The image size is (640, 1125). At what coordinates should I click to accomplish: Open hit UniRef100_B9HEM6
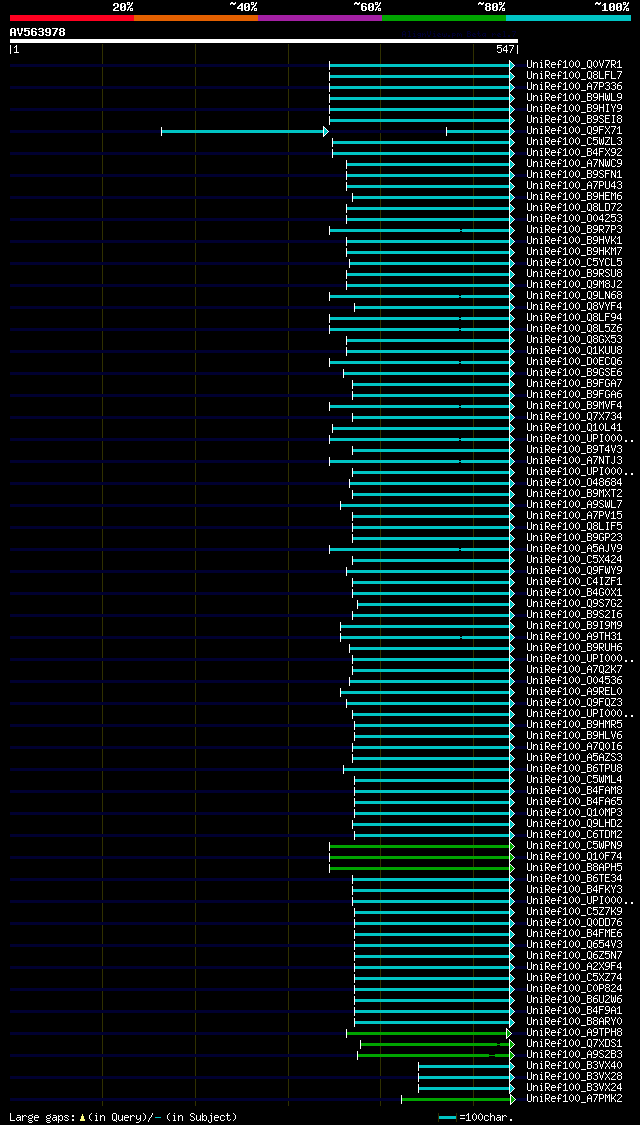574,197
